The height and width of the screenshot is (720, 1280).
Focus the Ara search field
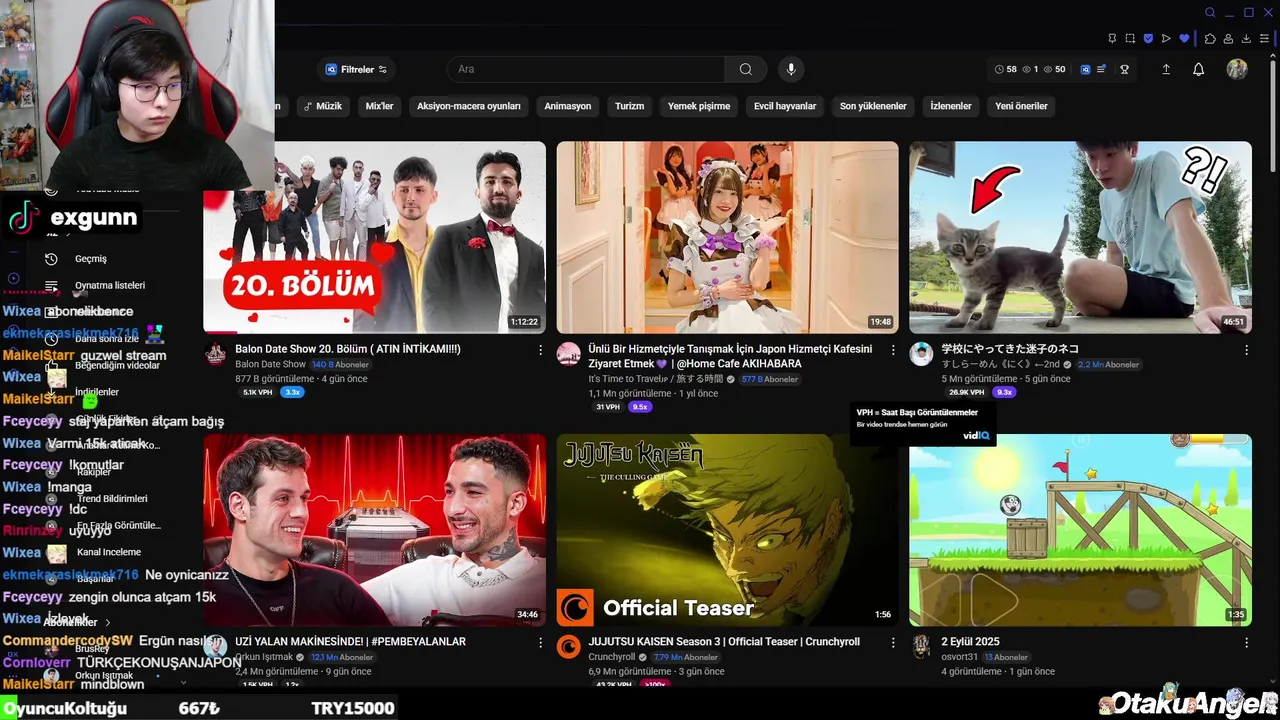tap(586, 69)
